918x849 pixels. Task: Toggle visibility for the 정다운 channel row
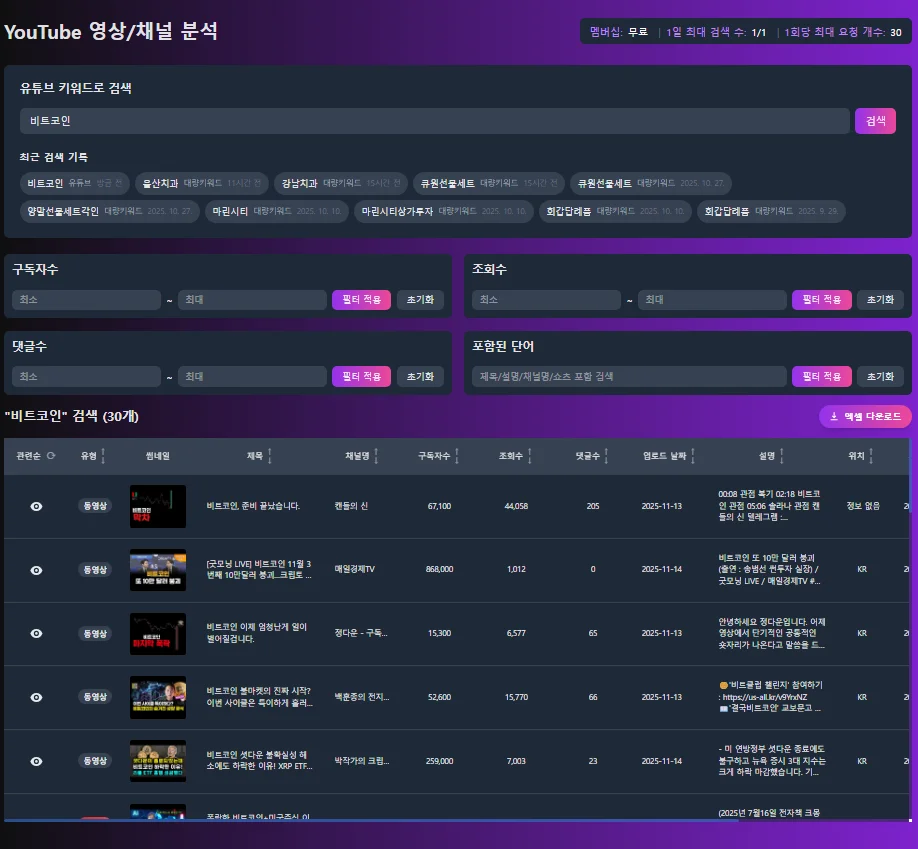pyautogui.click(x=36, y=633)
